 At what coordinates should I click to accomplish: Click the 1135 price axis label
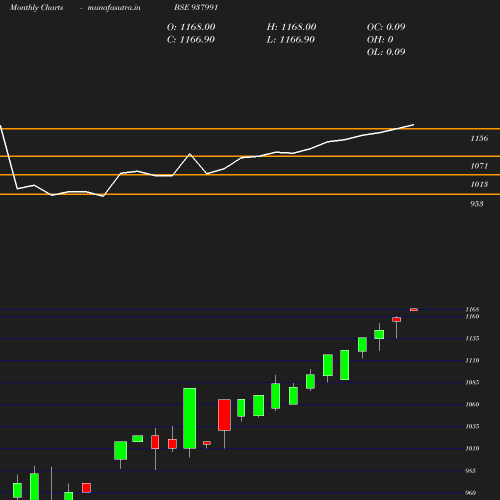pyautogui.click(x=472, y=338)
